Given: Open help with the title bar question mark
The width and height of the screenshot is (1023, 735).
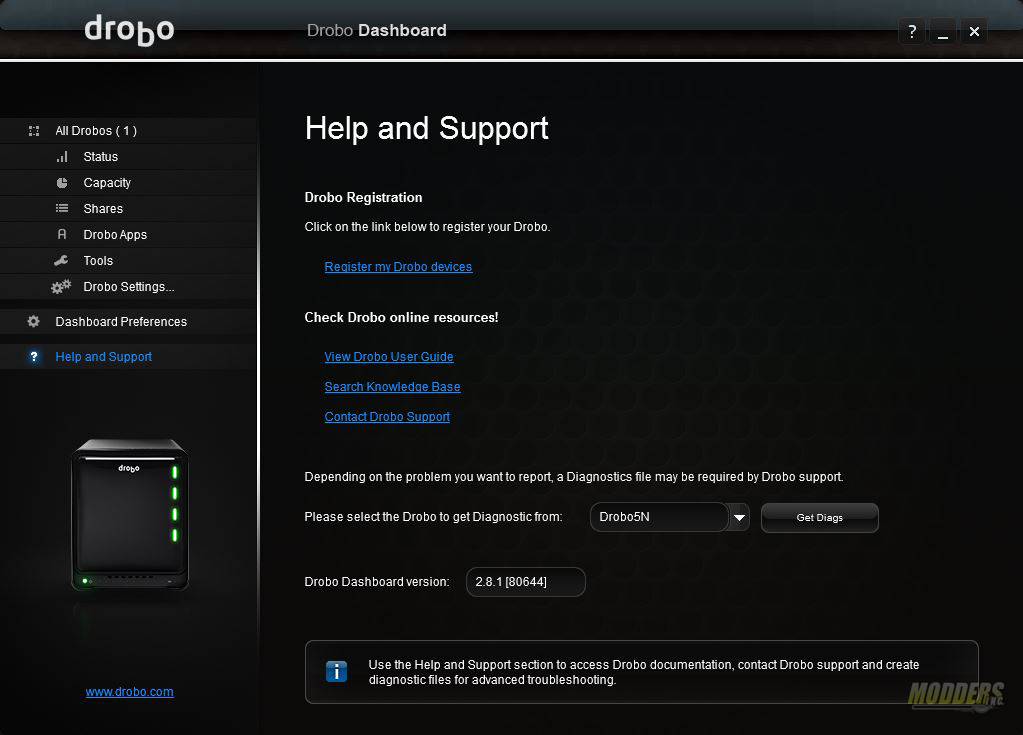Looking at the screenshot, I should tap(912, 31).
